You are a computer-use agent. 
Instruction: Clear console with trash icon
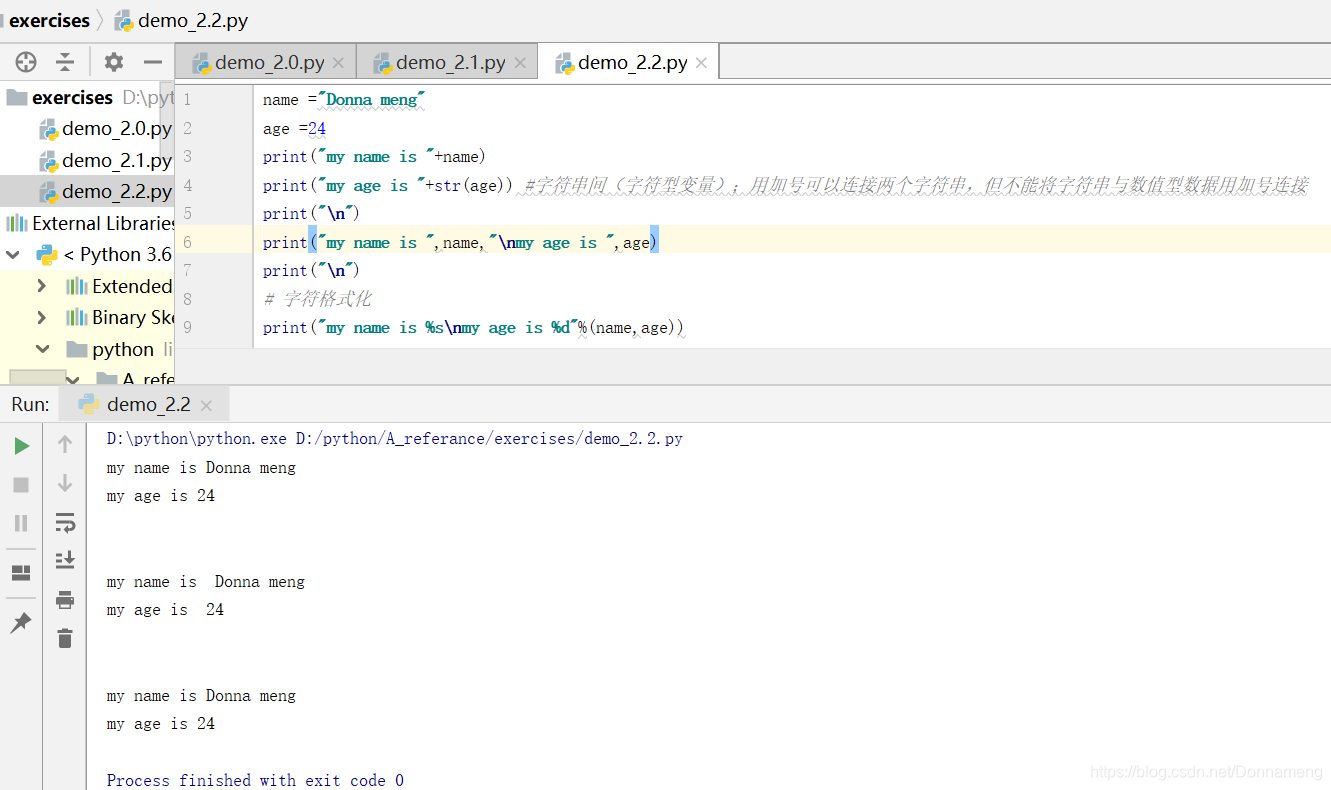(65, 638)
